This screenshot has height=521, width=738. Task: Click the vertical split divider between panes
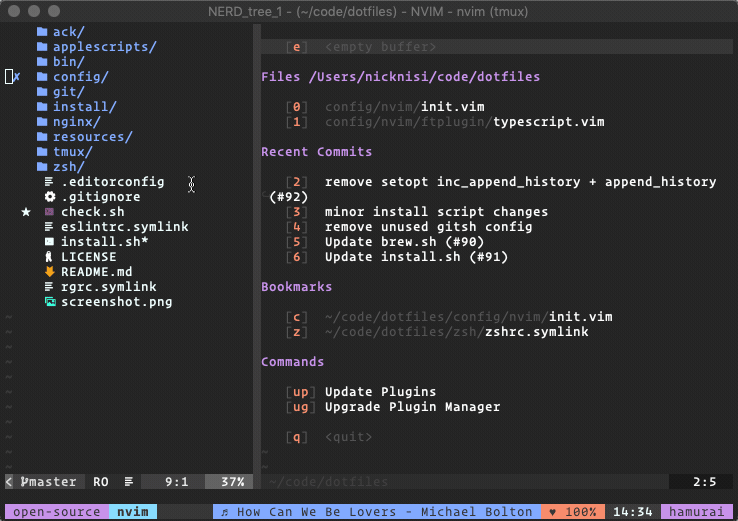coord(257,249)
